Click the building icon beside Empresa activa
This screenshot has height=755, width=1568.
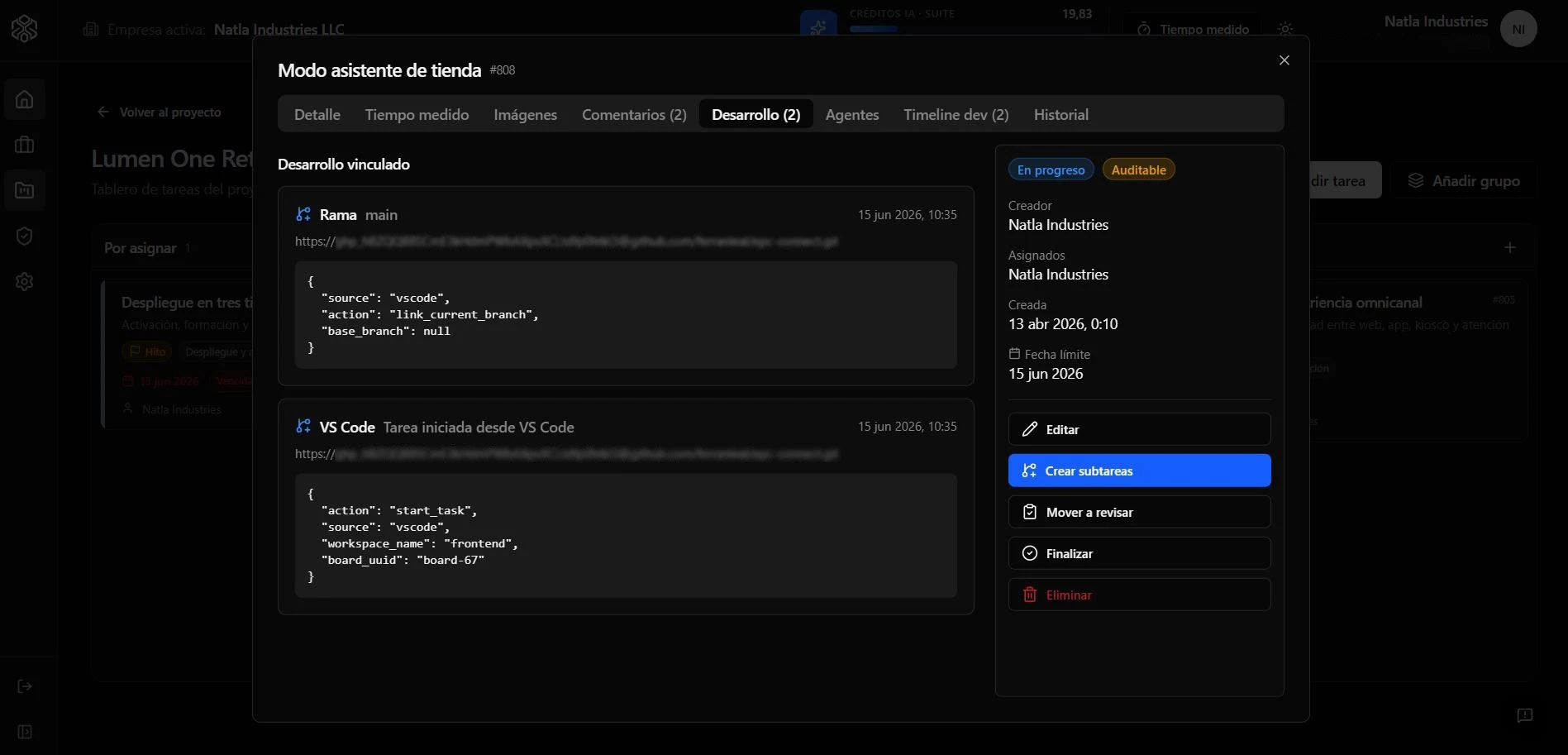pyautogui.click(x=91, y=30)
